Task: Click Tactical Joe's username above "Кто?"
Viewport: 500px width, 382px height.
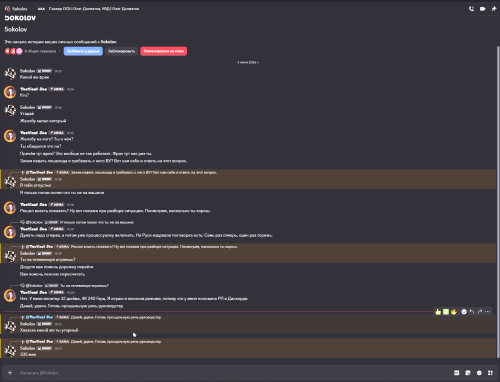Action: click(33, 89)
